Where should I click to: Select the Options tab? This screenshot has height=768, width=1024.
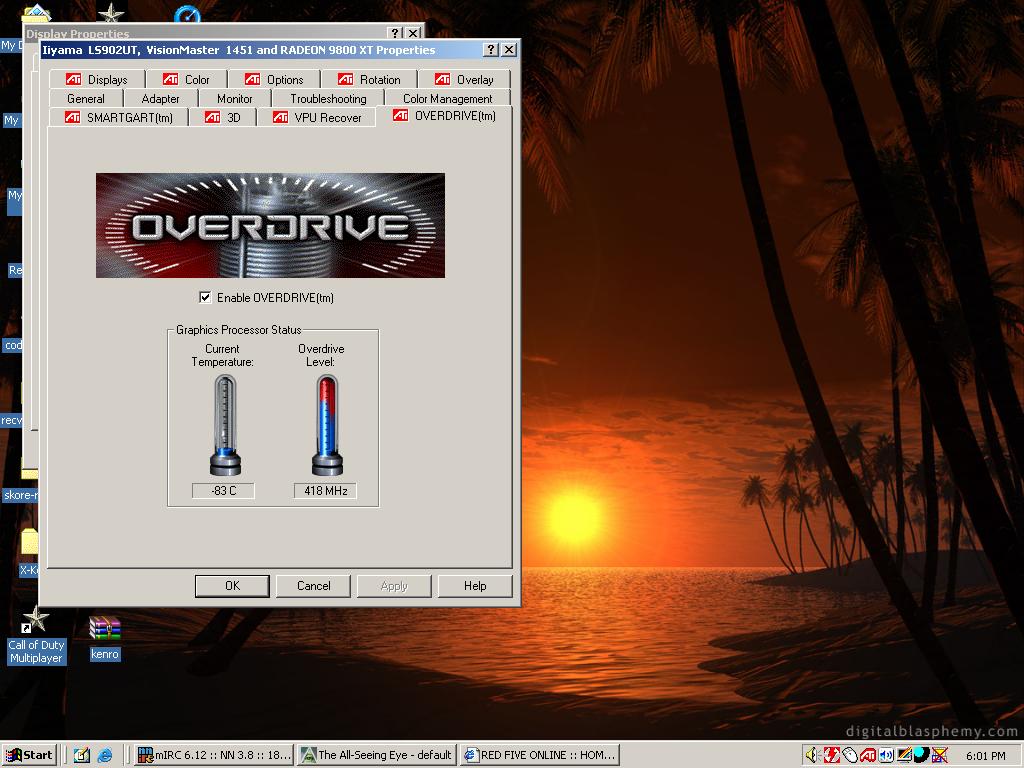[274, 80]
